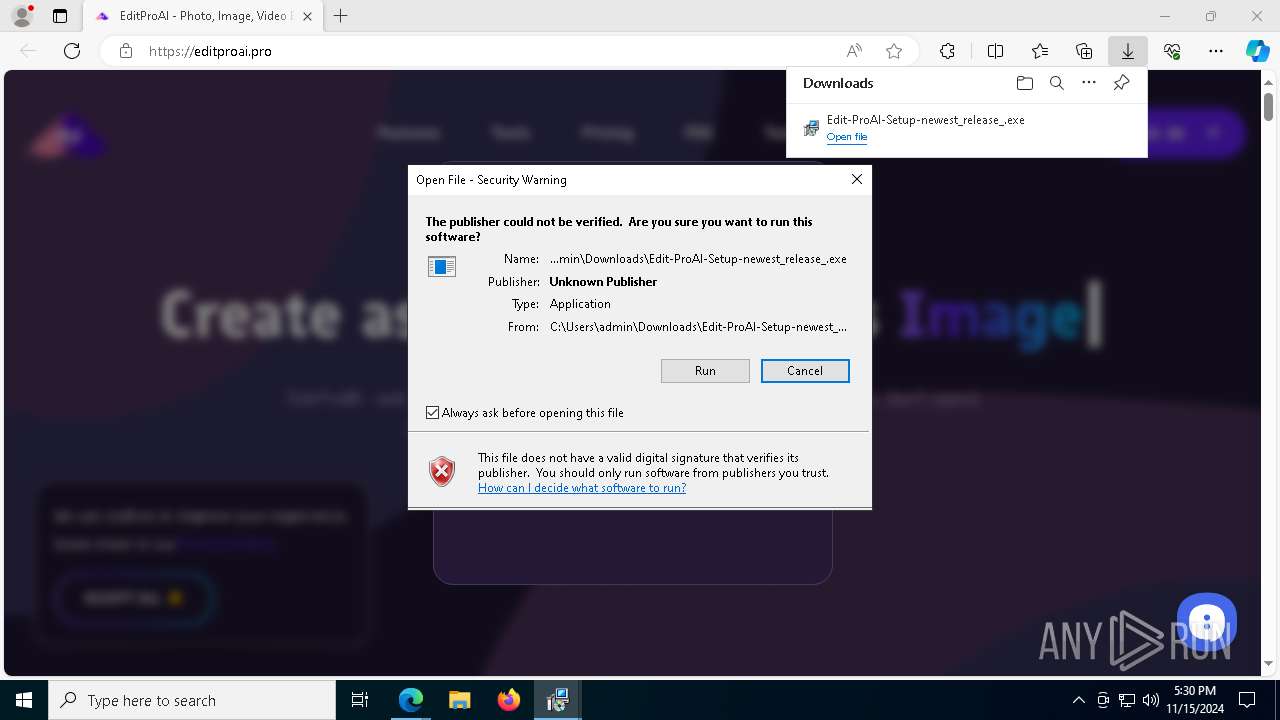This screenshot has height=720, width=1280.
Task: Open Browser essentials heart icon
Action: pyautogui.click(x=1172, y=51)
